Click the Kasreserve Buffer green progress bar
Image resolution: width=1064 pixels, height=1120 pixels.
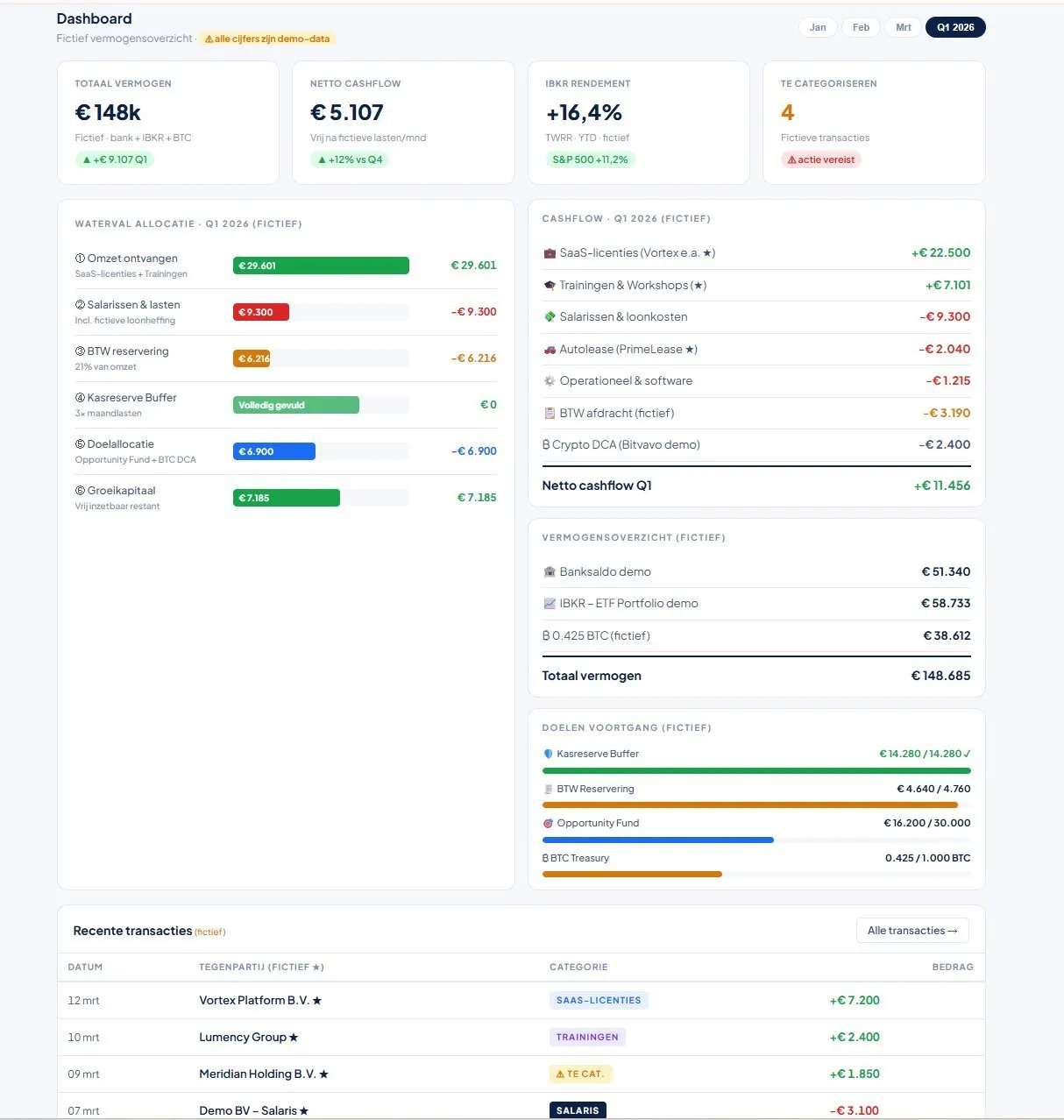click(756, 770)
